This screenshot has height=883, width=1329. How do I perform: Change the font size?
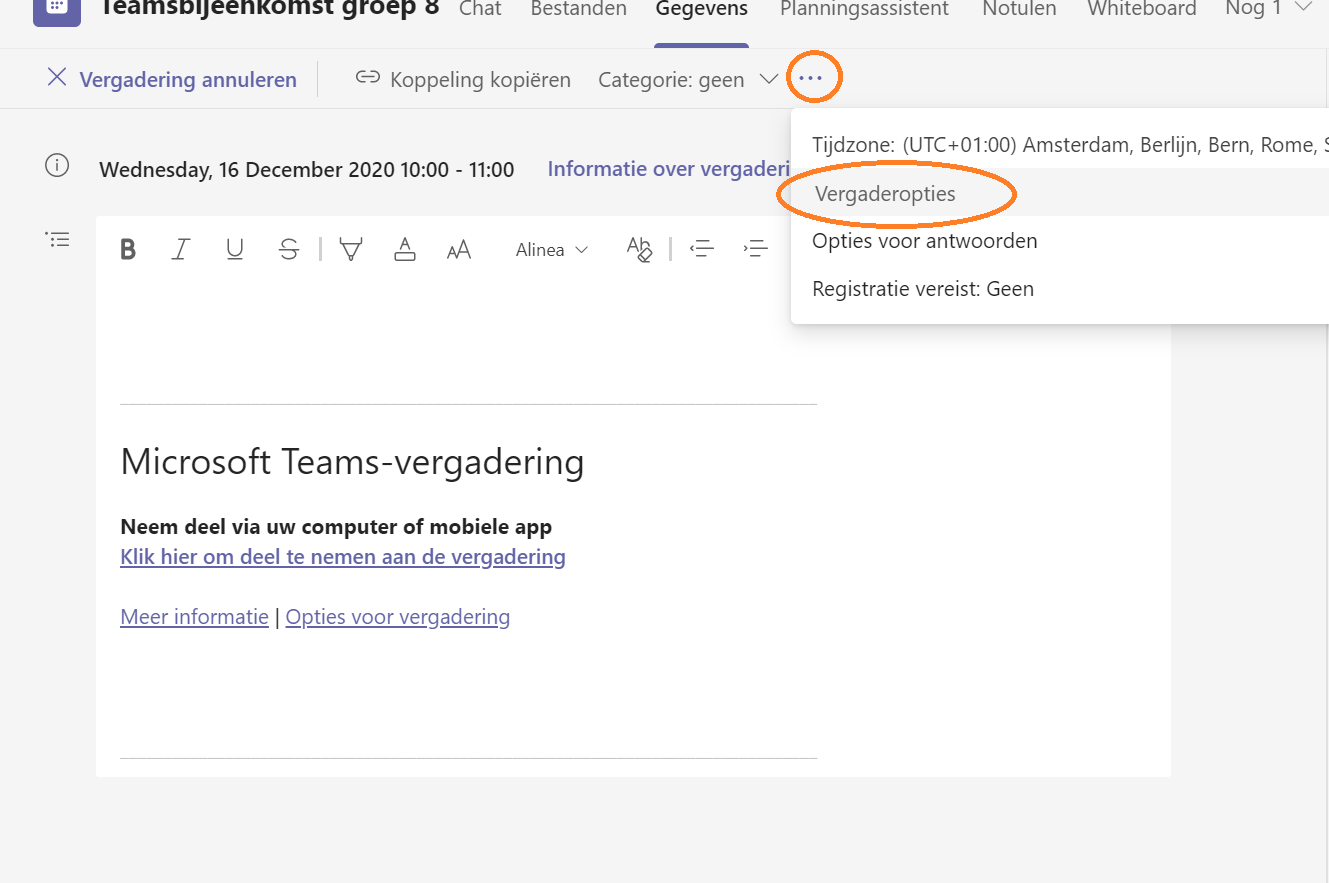pos(459,250)
